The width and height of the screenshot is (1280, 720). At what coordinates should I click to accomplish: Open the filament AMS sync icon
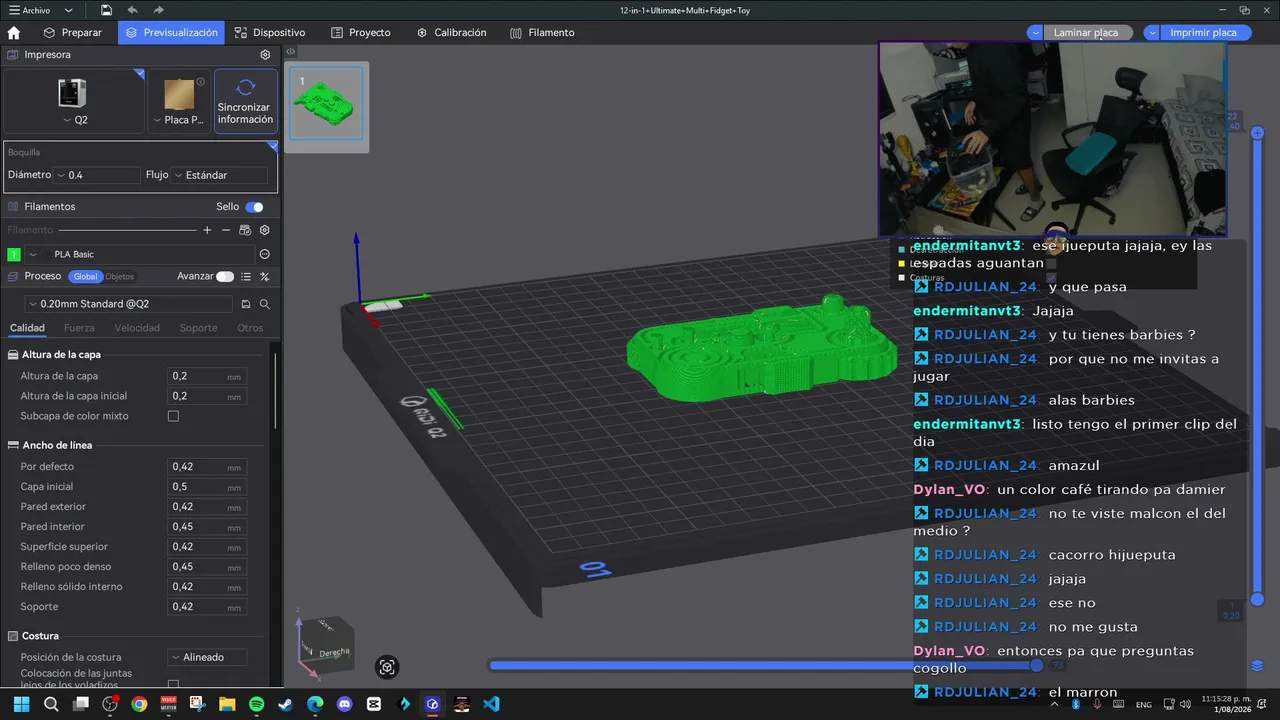(245, 230)
